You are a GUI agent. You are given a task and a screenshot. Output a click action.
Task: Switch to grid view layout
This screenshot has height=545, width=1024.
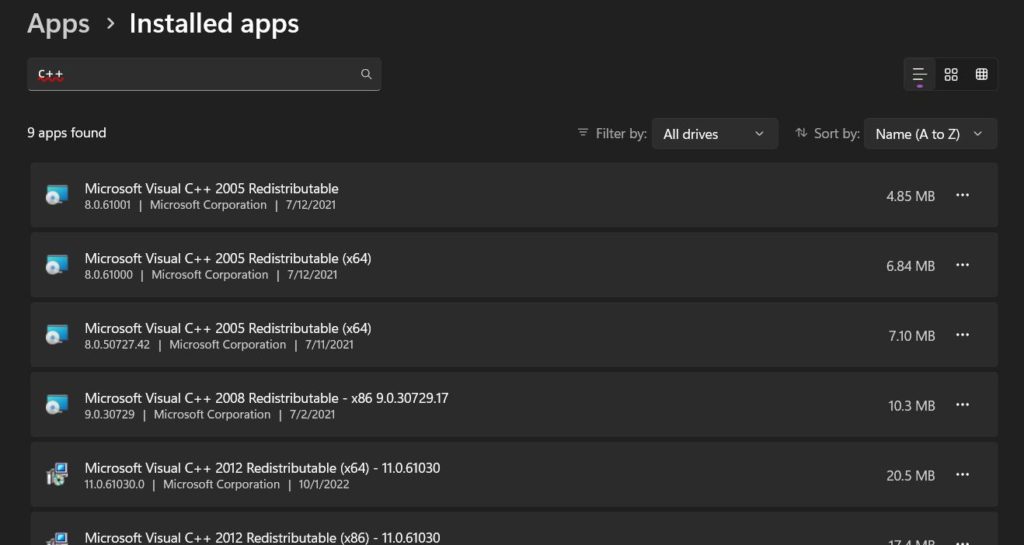click(x=951, y=74)
